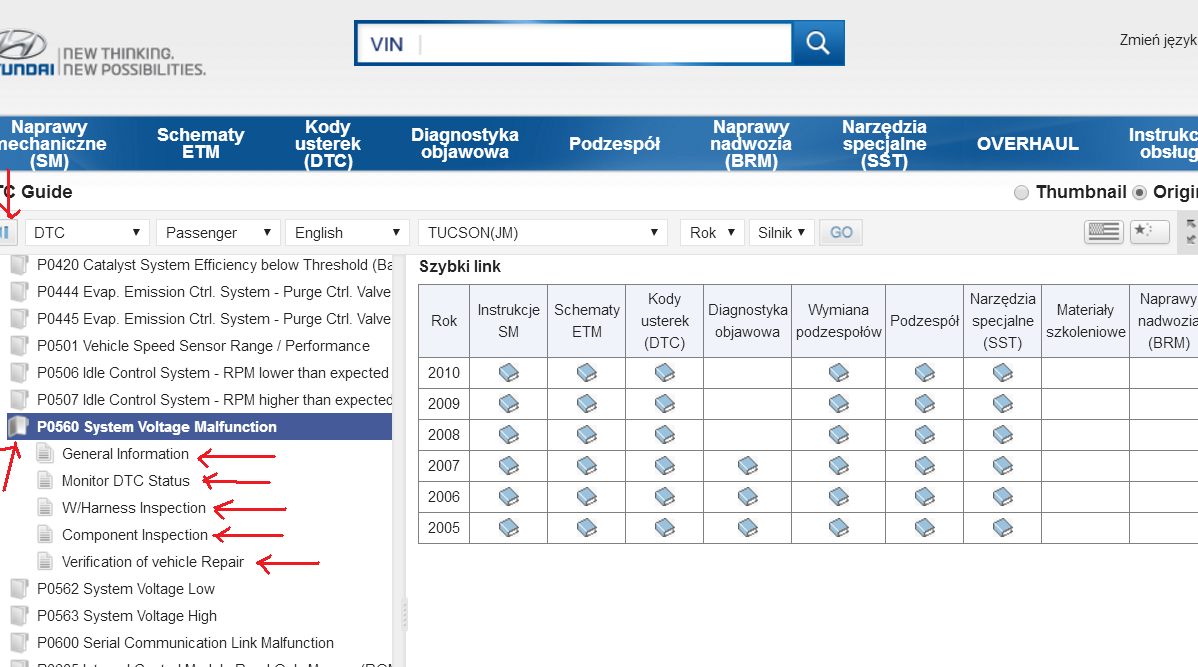Screen dimensions: 1198x667
Task: Click the Materiały szkoleniowe column header
Action: 1085,321
